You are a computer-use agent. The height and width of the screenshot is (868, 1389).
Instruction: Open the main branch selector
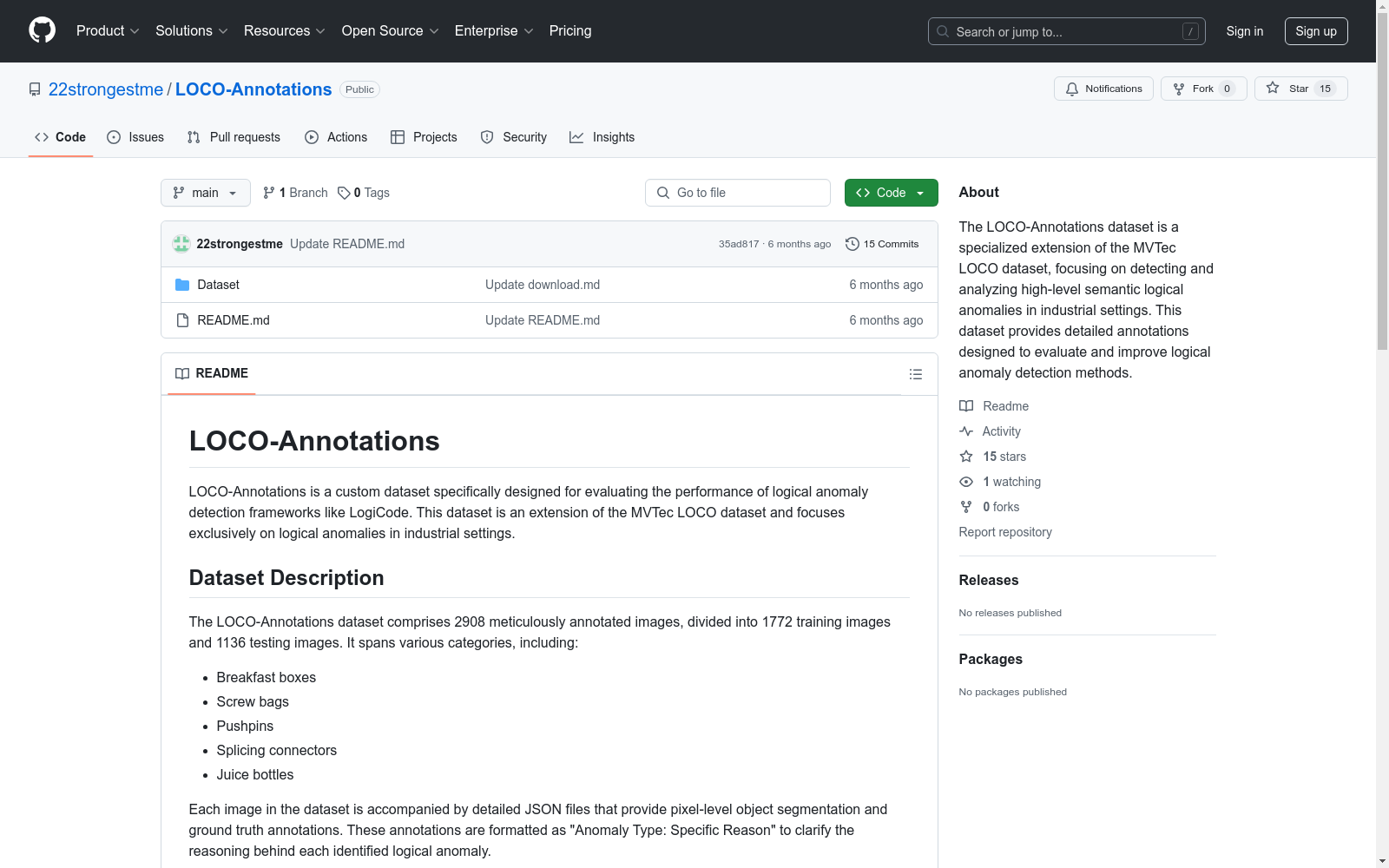click(206, 193)
